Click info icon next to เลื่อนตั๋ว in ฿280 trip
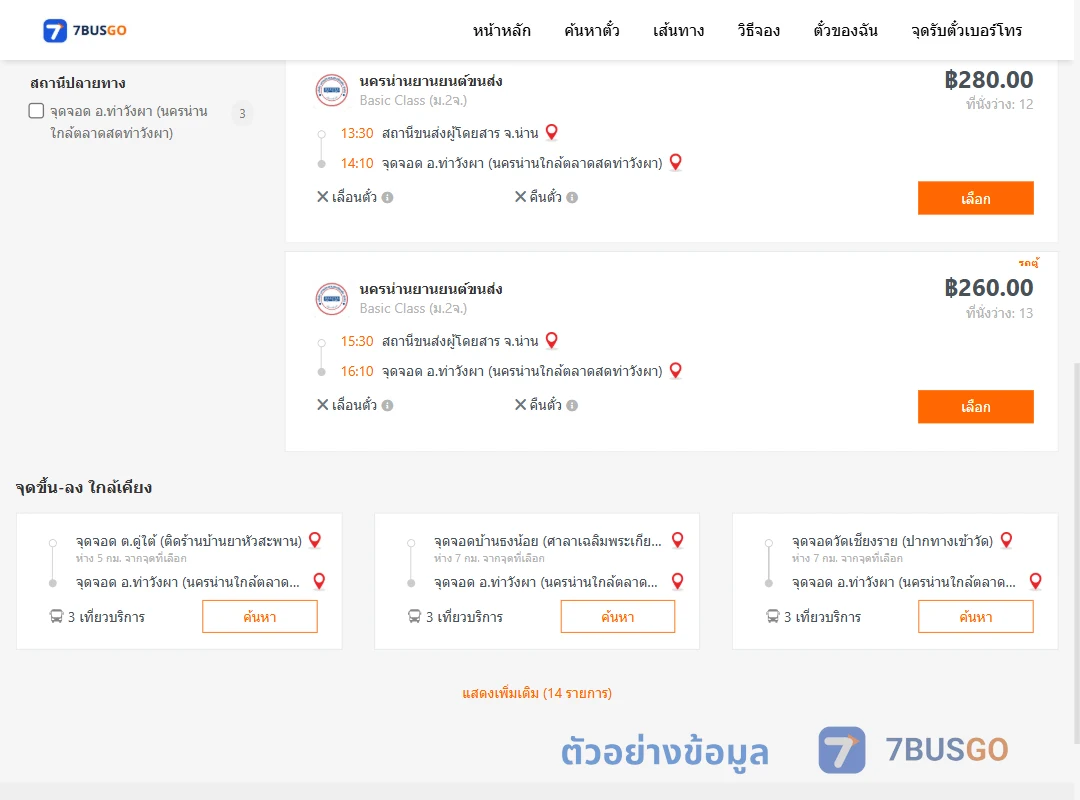 [388, 197]
